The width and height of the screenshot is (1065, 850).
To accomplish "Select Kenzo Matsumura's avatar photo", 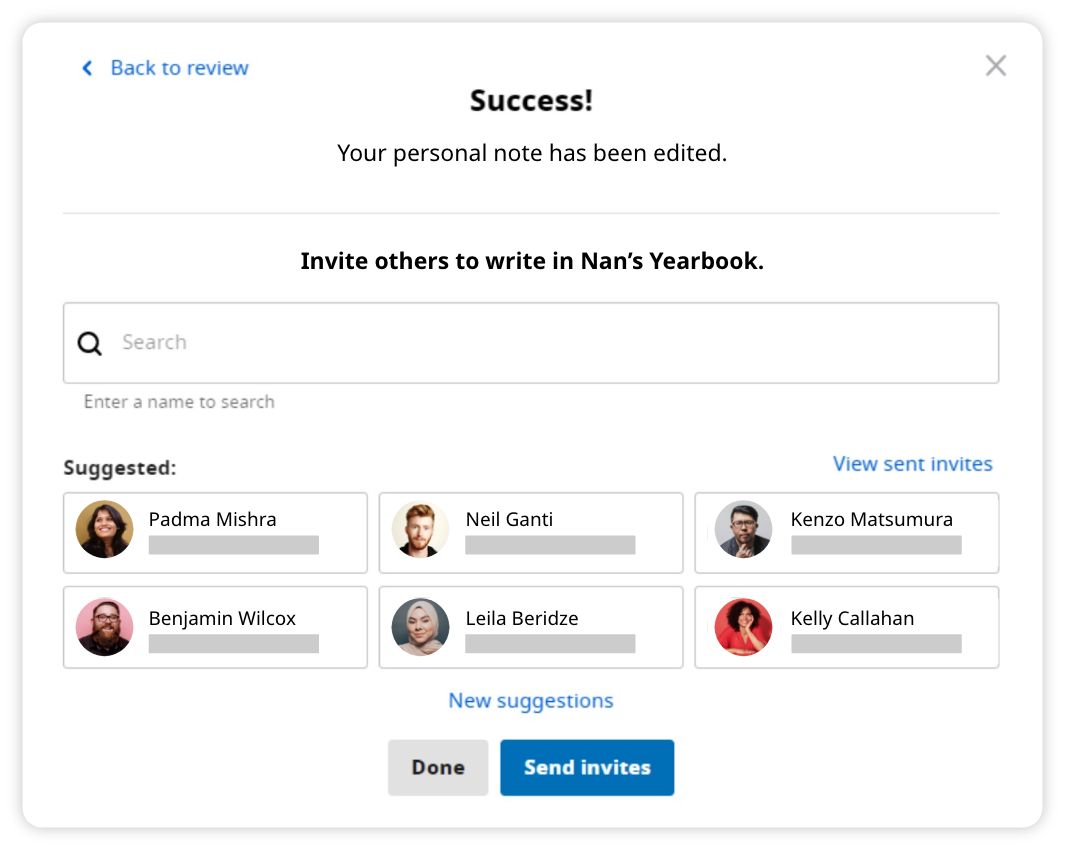I will click(x=744, y=529).
